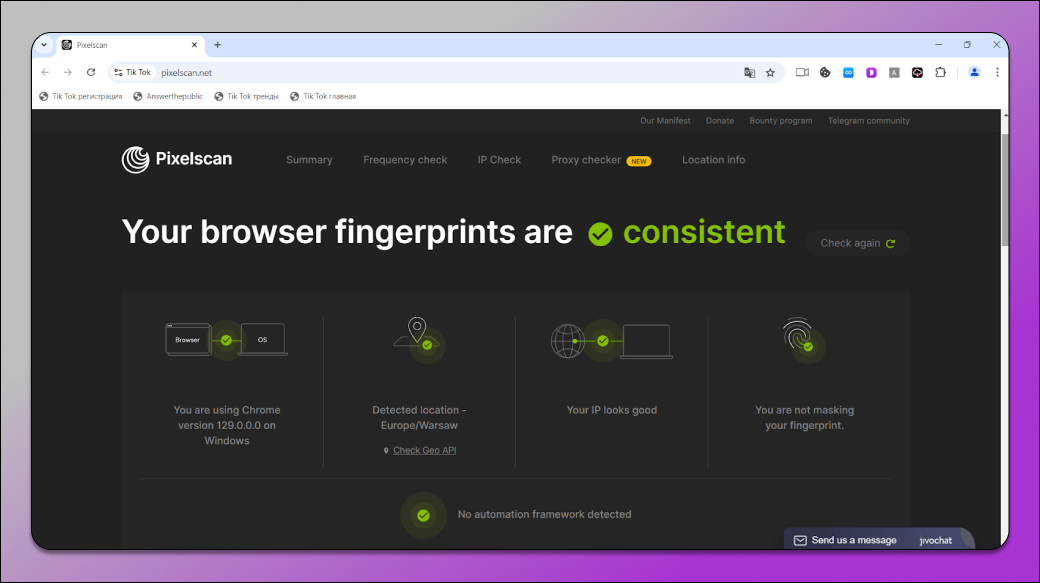Click the cookie extension icon
1040x583 pixels.
(825, 73)
